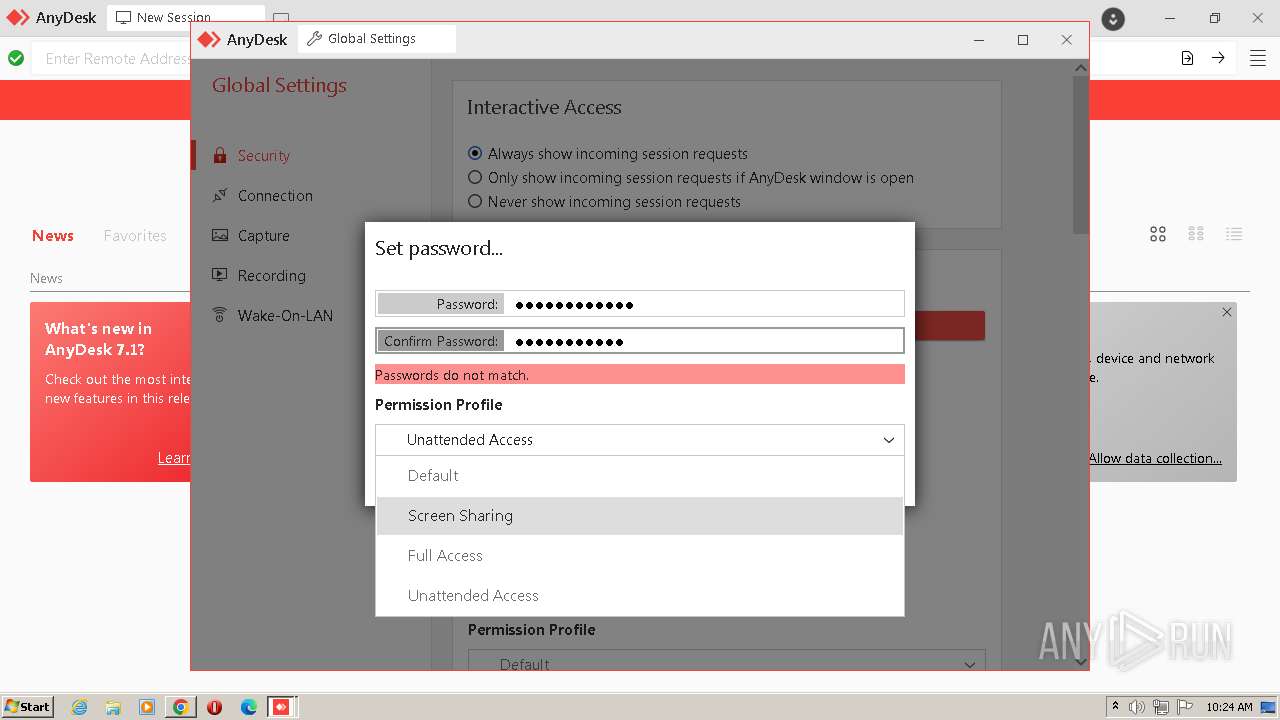Click the round download arrow icon in title bar
The width and height of the screenshot is (1280, 720).
(1113, 19)
